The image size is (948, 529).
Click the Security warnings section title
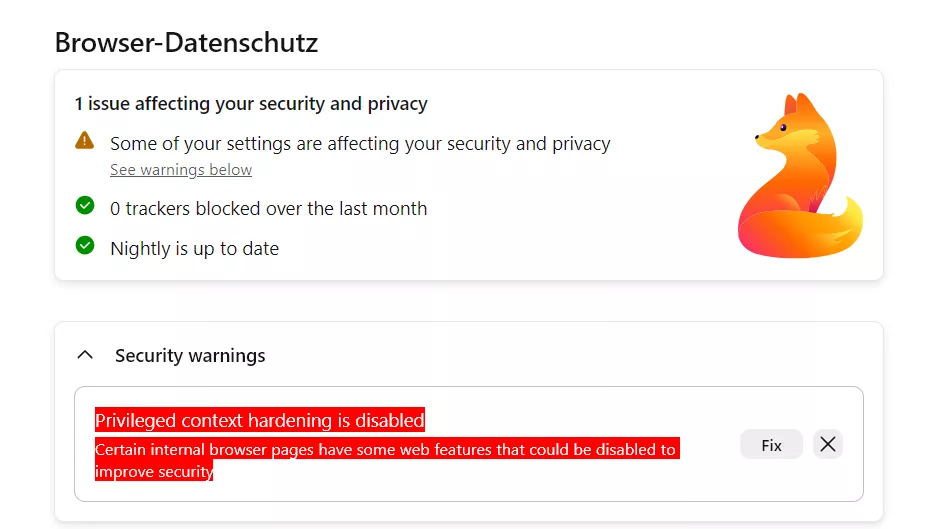(190, 356)
